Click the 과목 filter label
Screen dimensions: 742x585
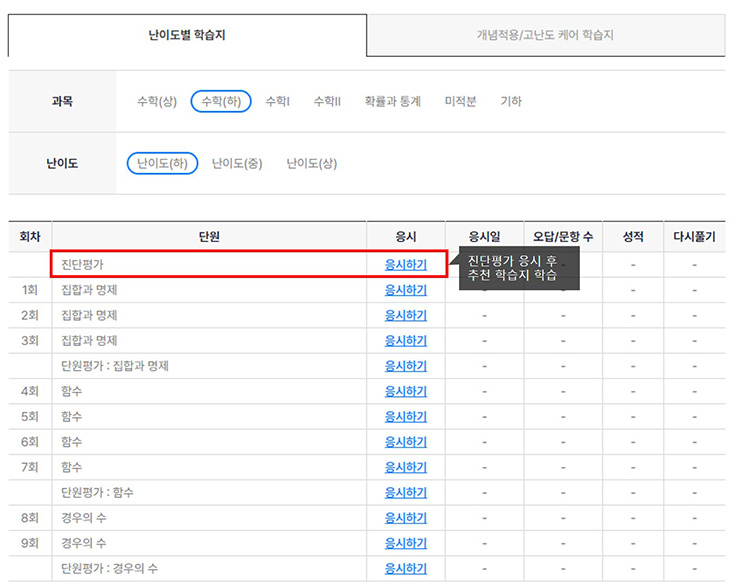(62, 101)
